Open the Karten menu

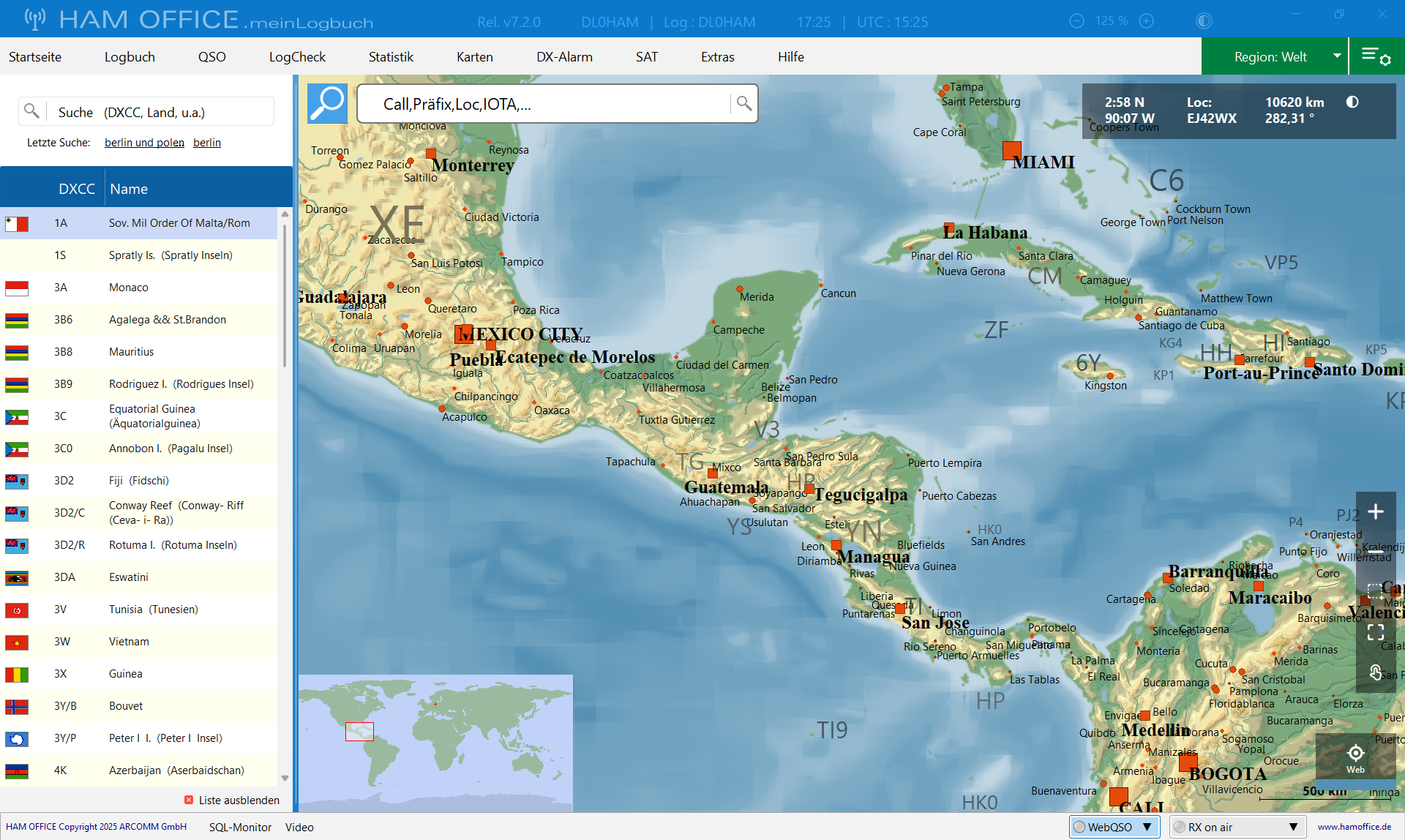point(475,56)
